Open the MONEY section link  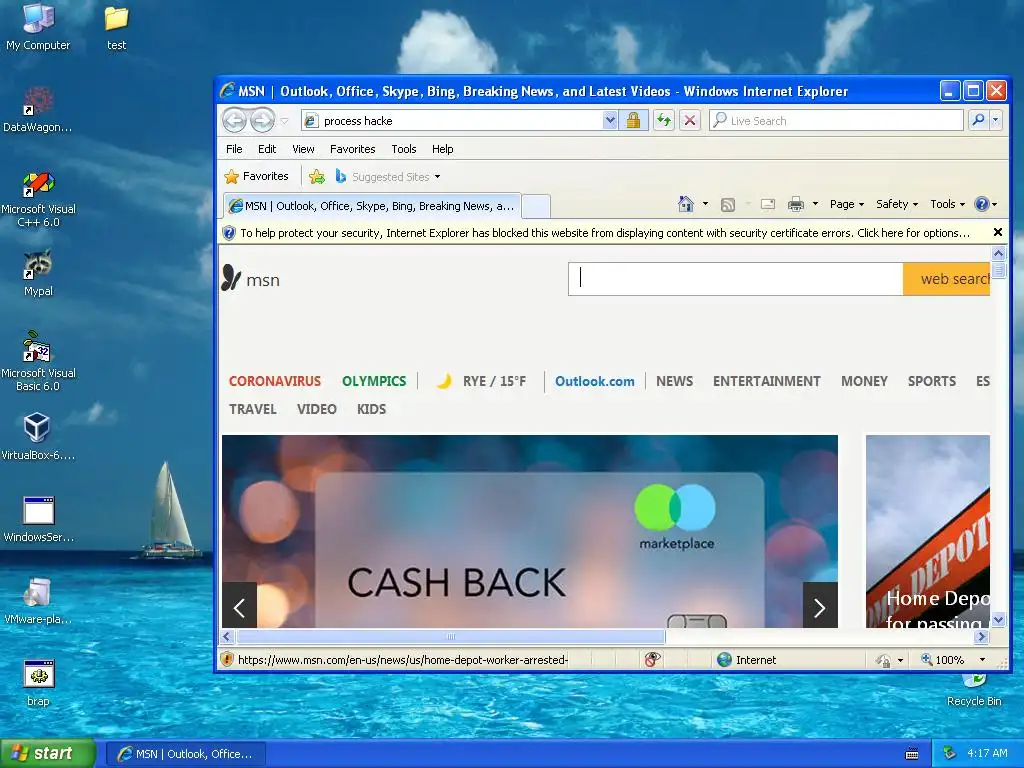[864, 381]
